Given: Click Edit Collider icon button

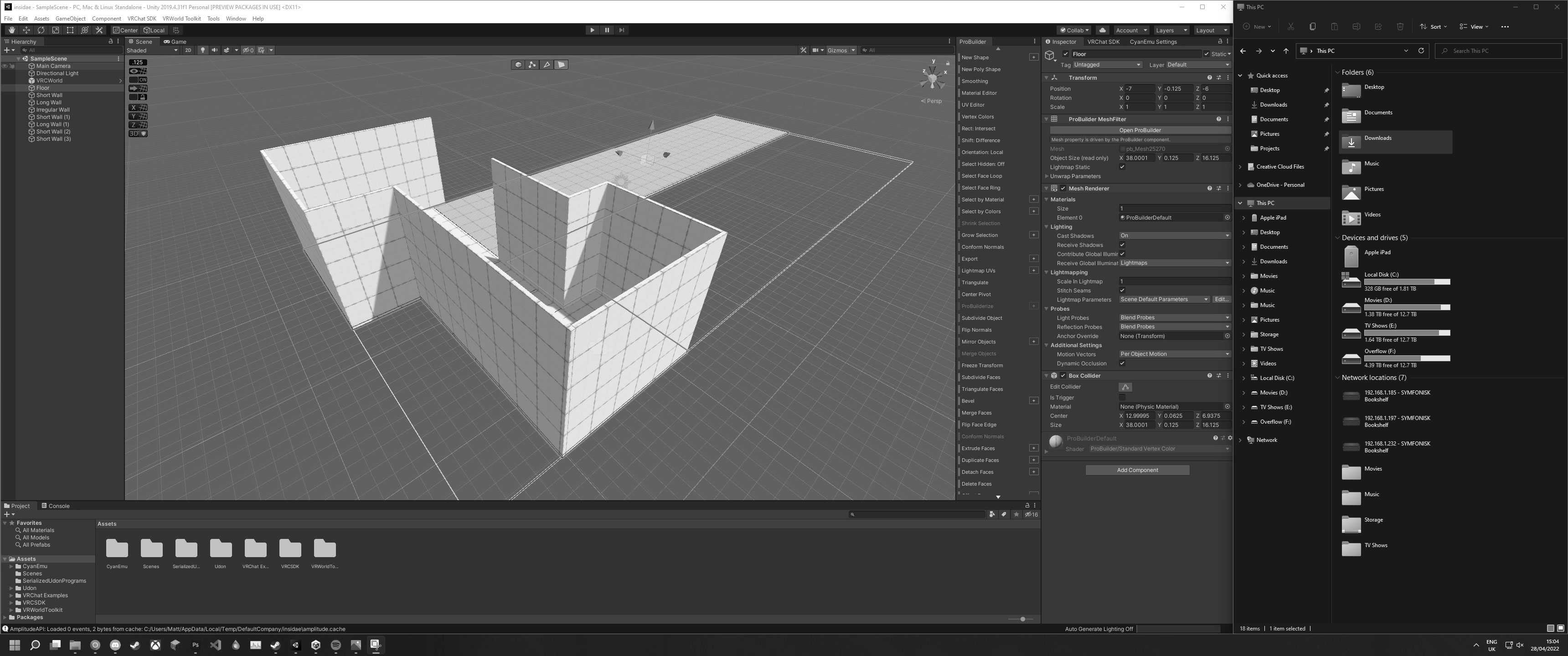Looking at the screenshot, I should (1125, 387).
